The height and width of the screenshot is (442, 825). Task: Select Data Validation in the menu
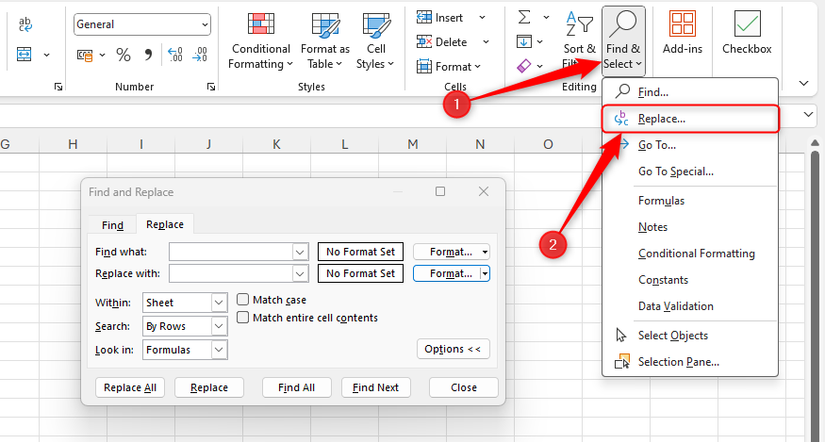pos(689,306)
